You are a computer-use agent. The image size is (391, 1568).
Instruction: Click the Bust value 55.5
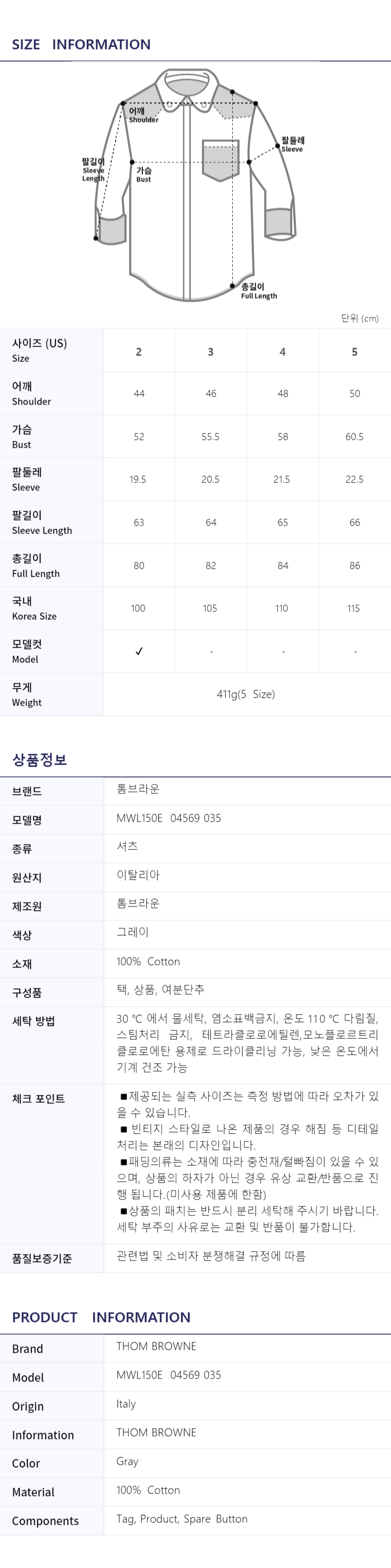coord(211,436)
